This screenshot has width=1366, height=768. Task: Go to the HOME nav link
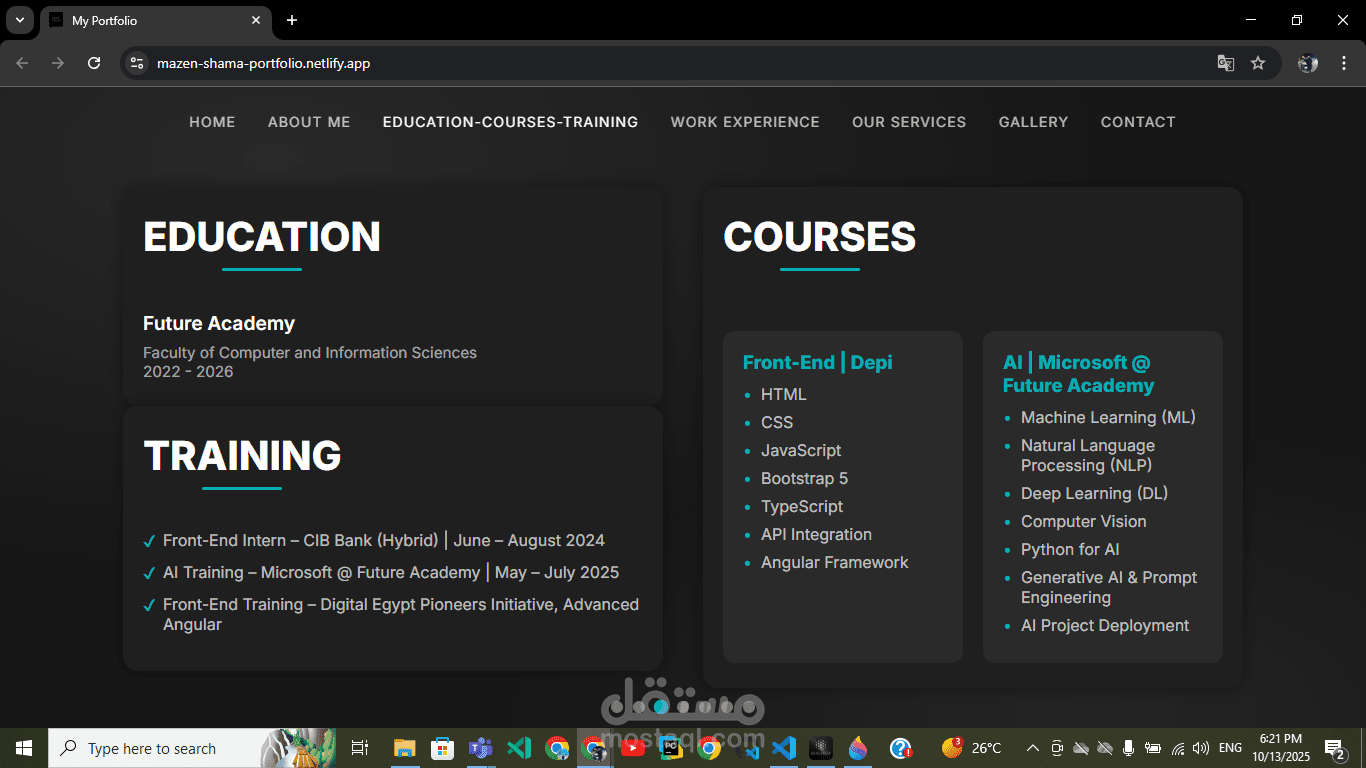212,122
